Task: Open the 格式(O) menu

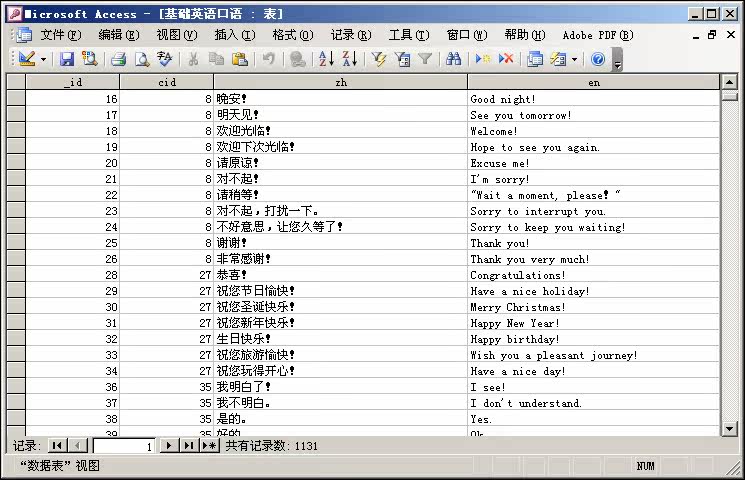Action: [x=293, y=35]
